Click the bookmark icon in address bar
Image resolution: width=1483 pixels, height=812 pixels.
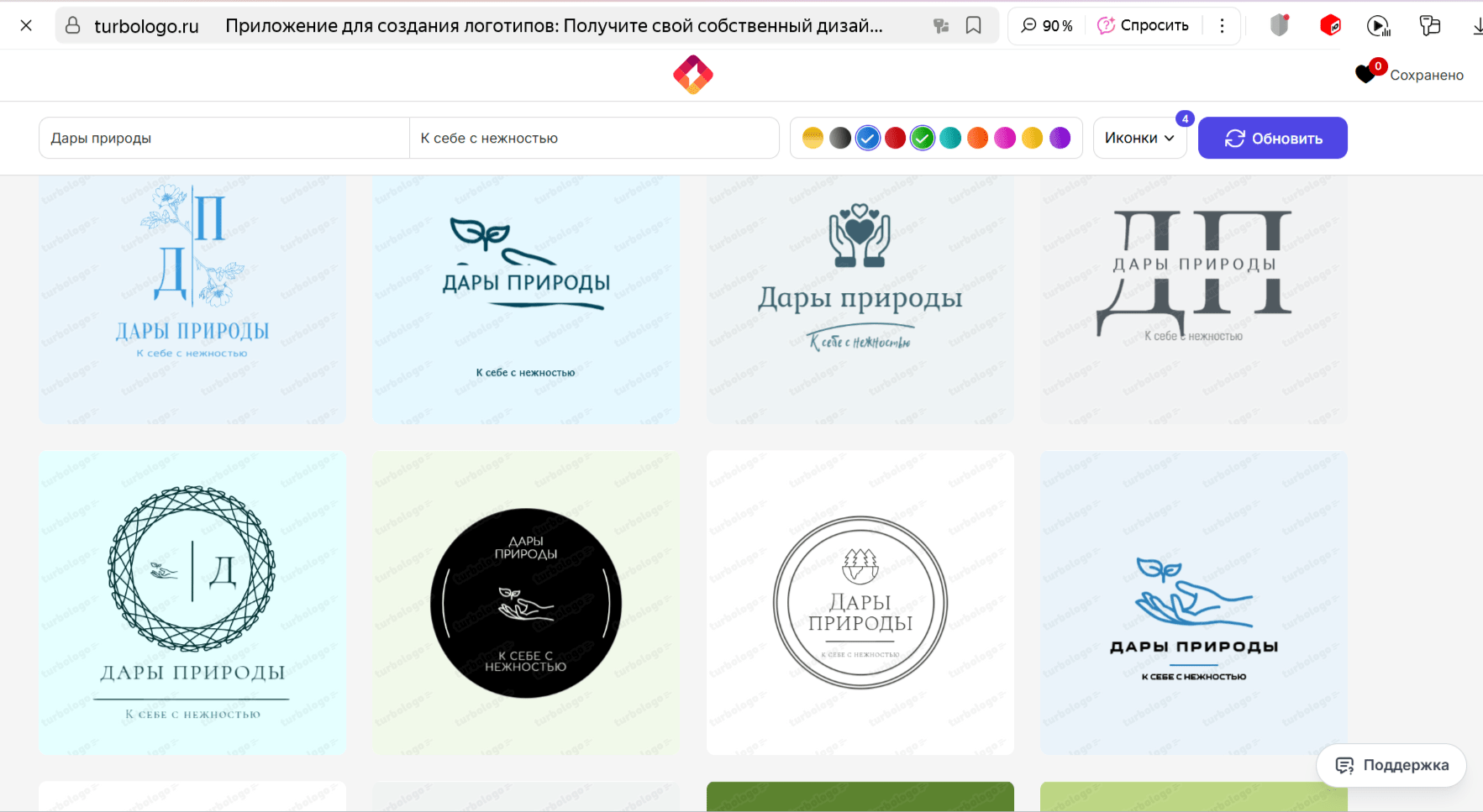973,26
